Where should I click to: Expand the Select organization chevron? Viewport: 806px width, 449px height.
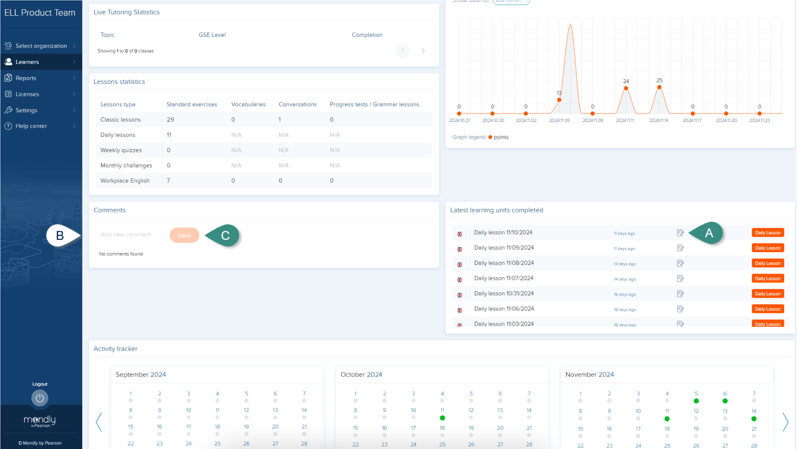74,46
